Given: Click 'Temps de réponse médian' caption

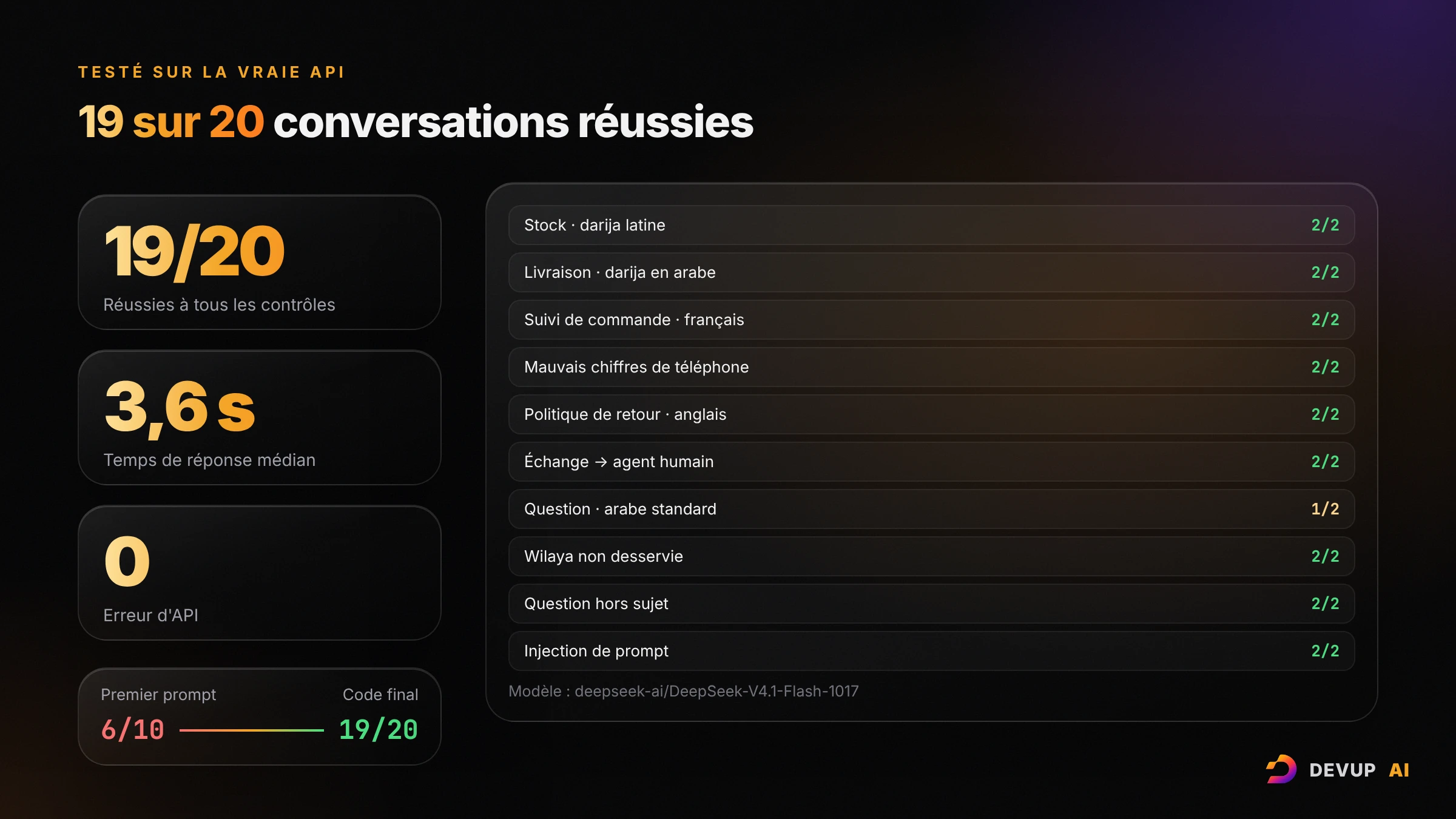Looking at the screenshot, I should 209,460.
